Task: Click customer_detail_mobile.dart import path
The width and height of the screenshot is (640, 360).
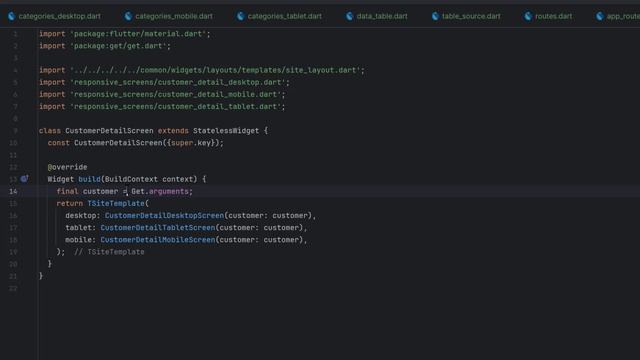Action: coord(176,94)
